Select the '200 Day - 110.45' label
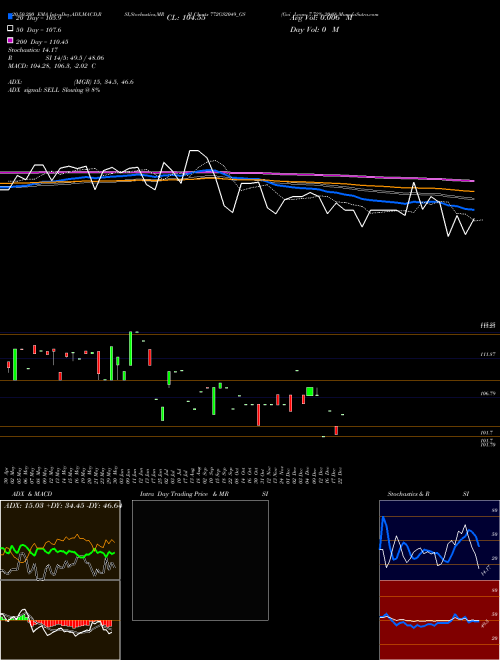 (42, 42)
